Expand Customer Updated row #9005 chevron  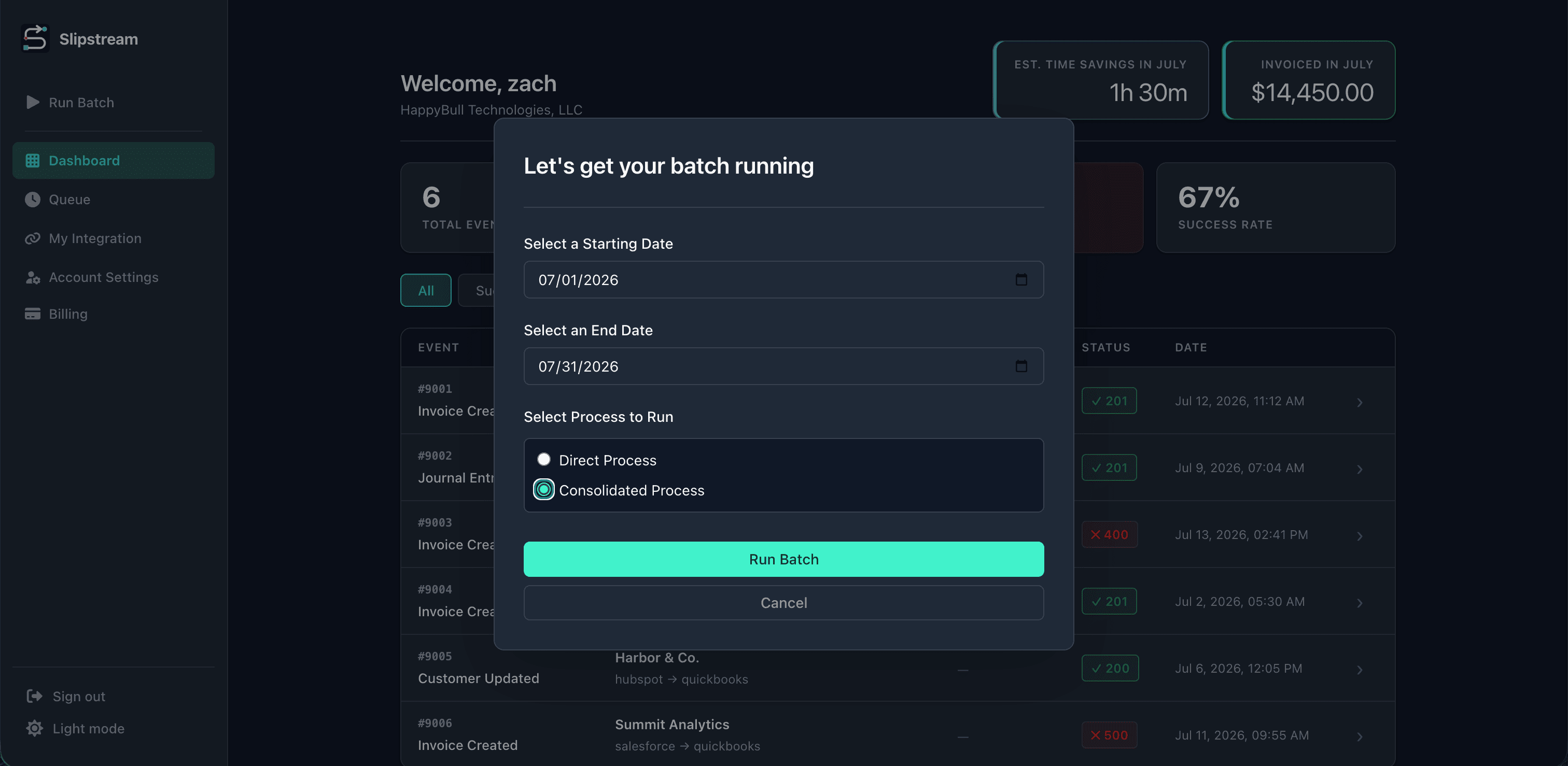point(1359,670)
